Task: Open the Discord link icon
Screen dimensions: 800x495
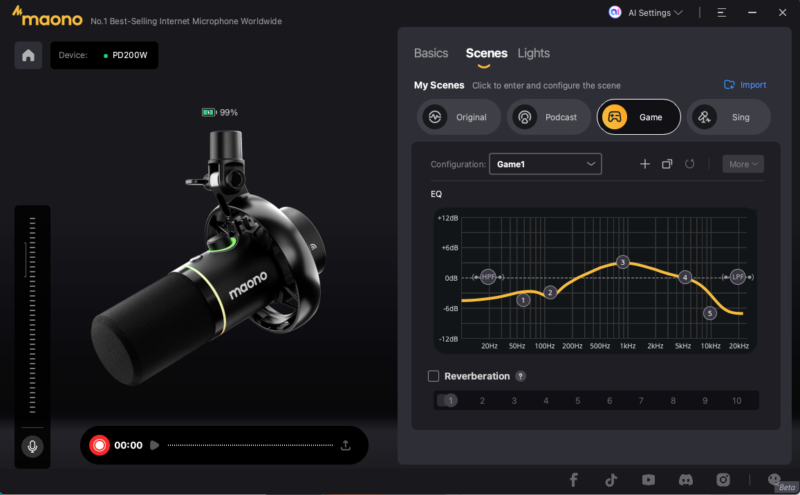Action: coord(686,480)
